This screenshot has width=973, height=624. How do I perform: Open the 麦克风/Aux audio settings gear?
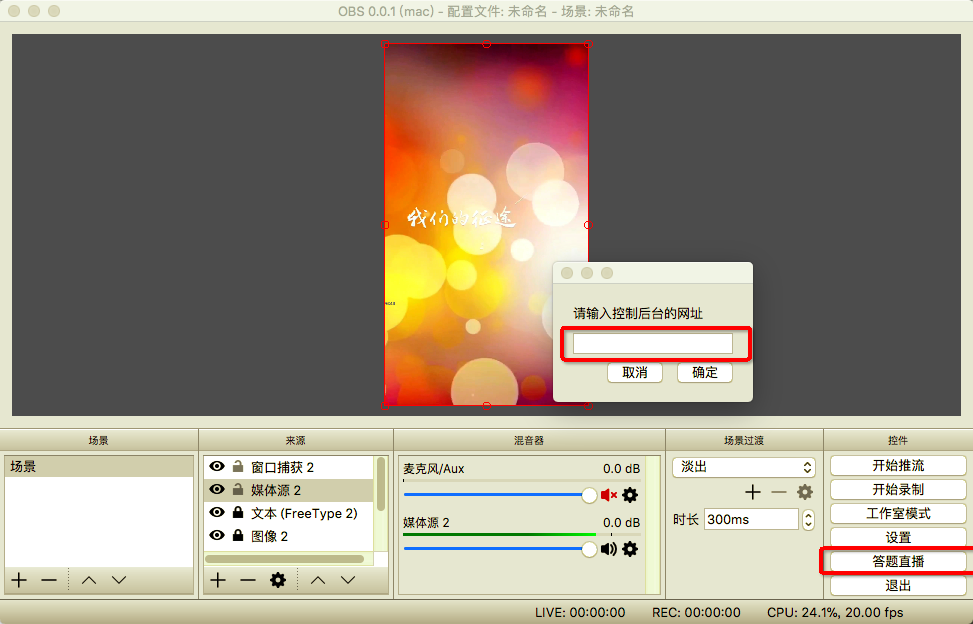click(x=630, y=495)
